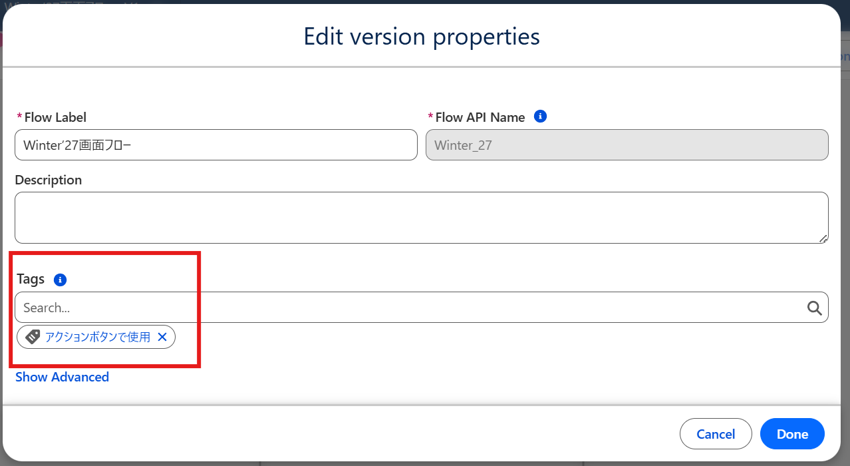Click the info icon next to Tags
This screenshot has height=466, width=850.
pos(60,280)
